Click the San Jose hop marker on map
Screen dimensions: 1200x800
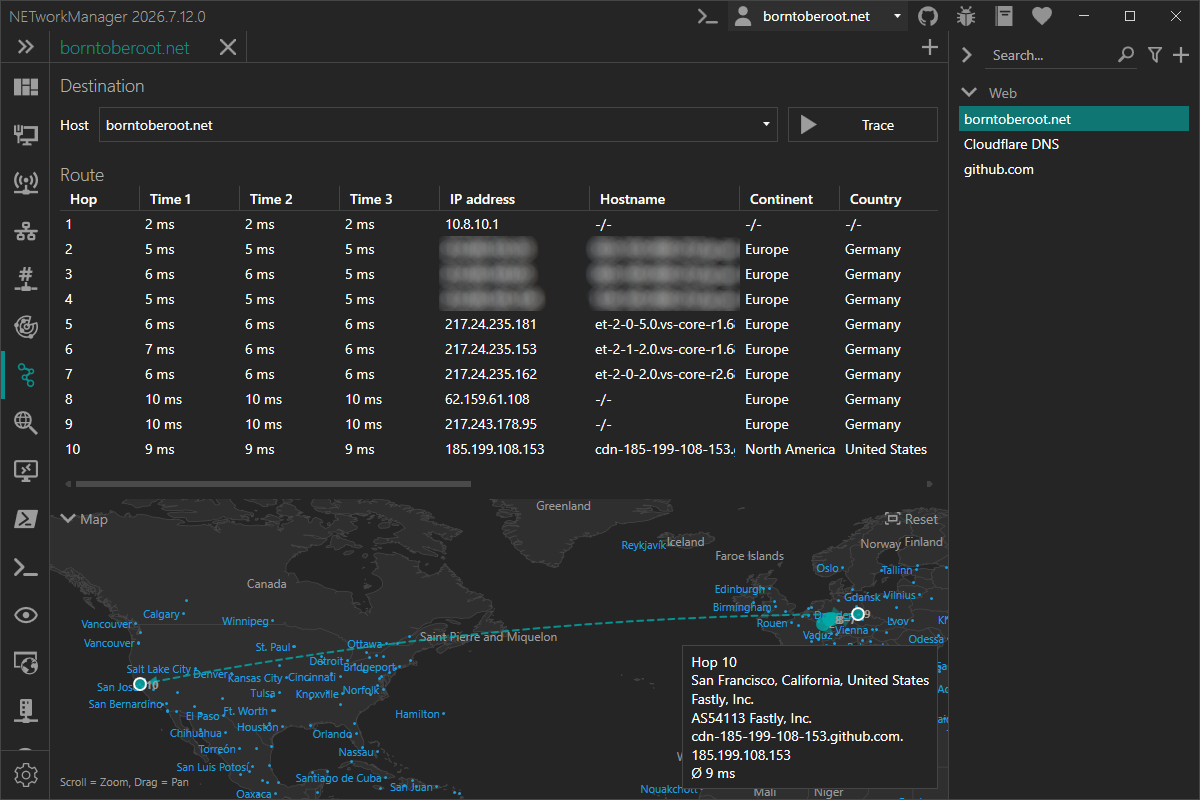(140, 683)
